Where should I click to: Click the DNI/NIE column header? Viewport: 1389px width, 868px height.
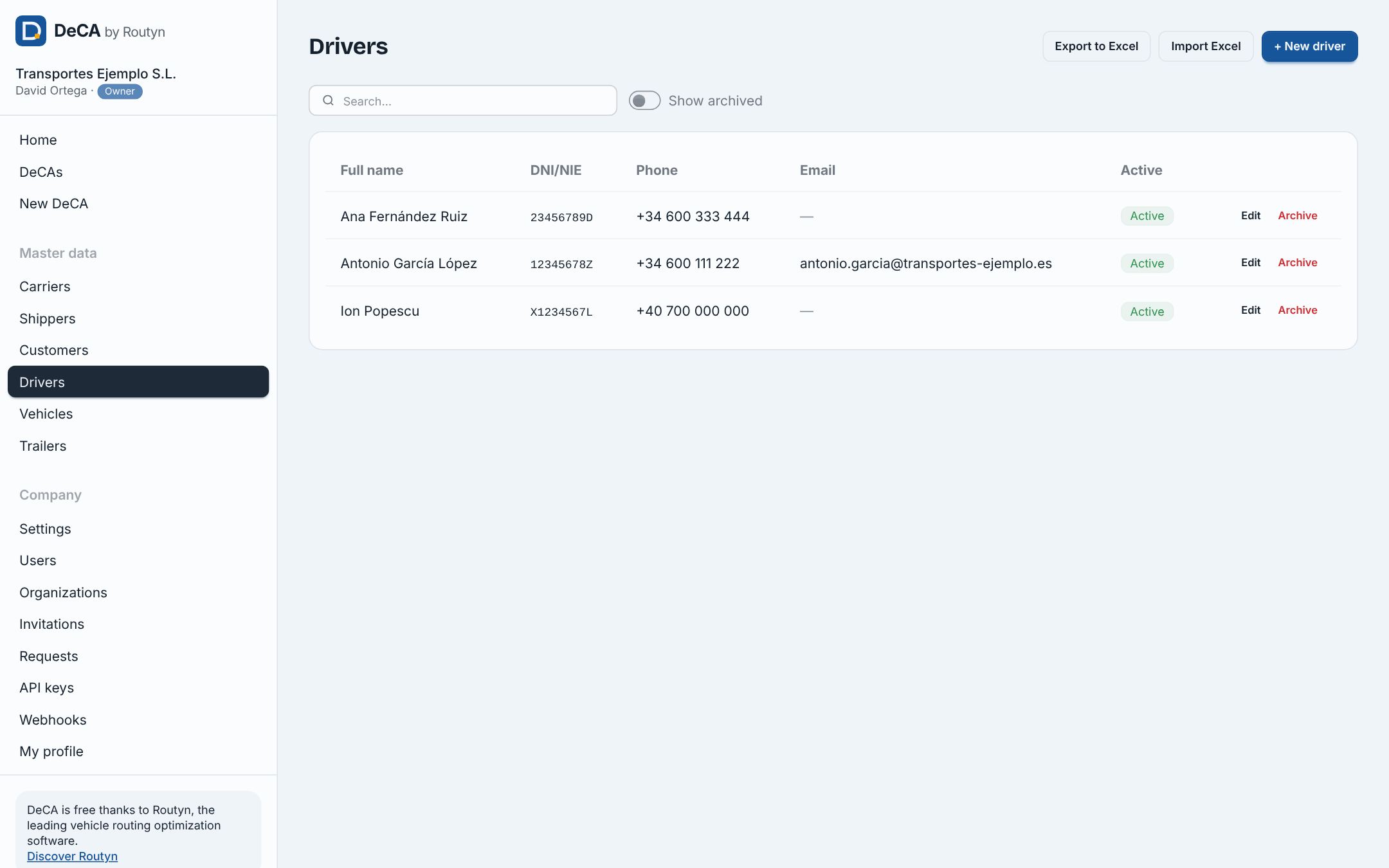coord(556,170)
